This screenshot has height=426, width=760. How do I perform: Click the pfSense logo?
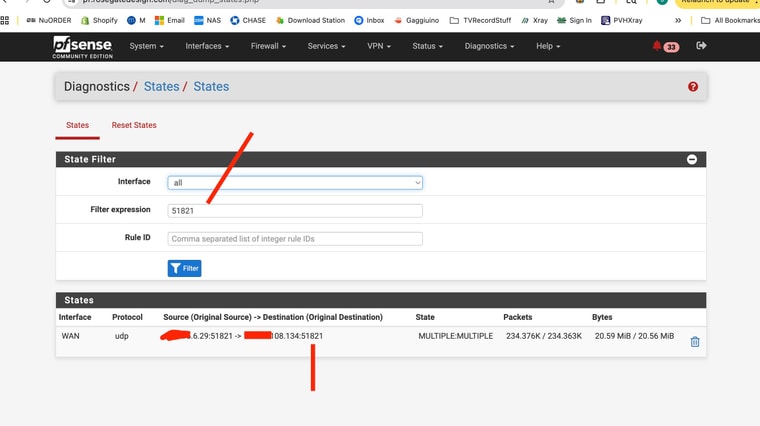[82, 46]
